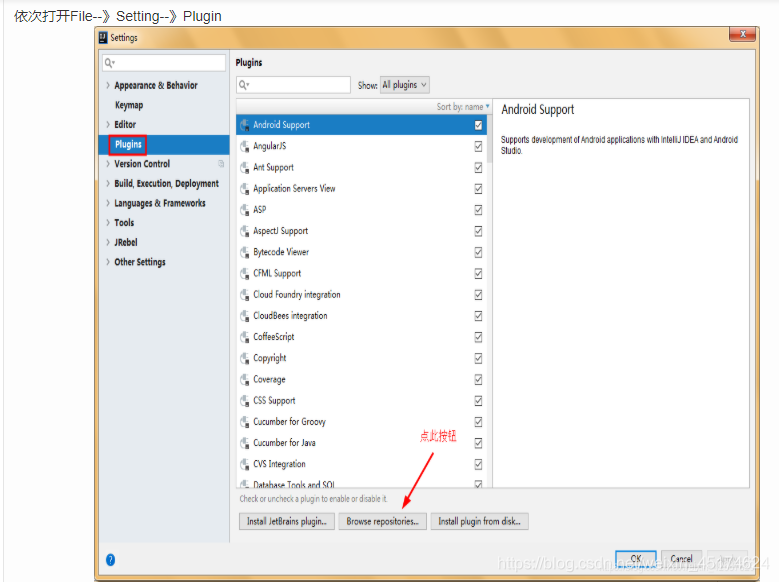This screenshot has height=582, width=779.
Task: Uncheck the Cucumber for Groovy plugin
Action: click(x=478, y=422)
